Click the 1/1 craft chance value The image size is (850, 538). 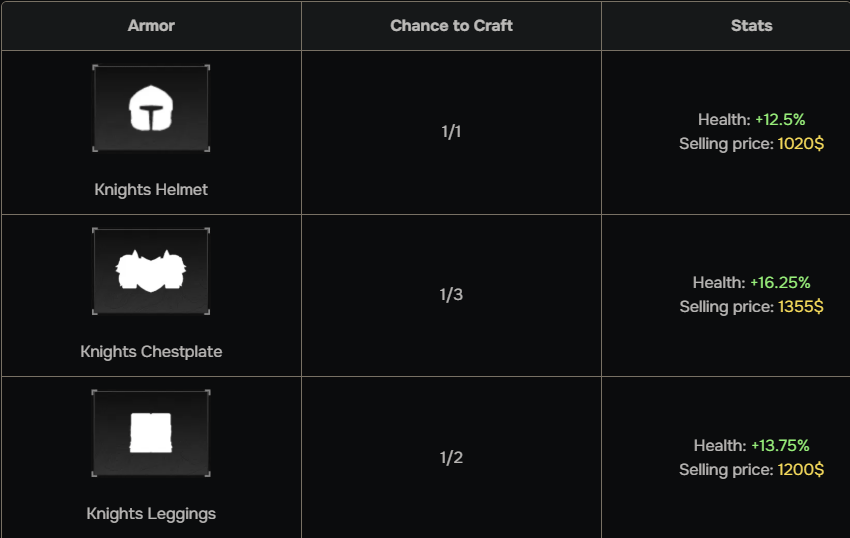[451, 132]
